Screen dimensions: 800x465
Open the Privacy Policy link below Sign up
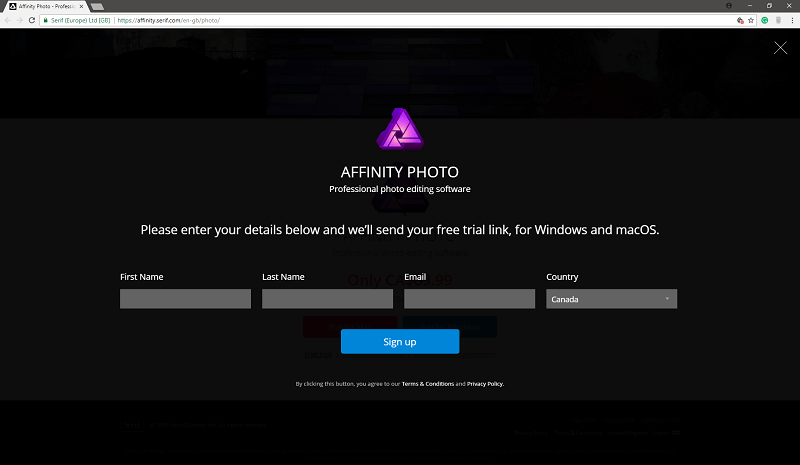coord(485,384)
